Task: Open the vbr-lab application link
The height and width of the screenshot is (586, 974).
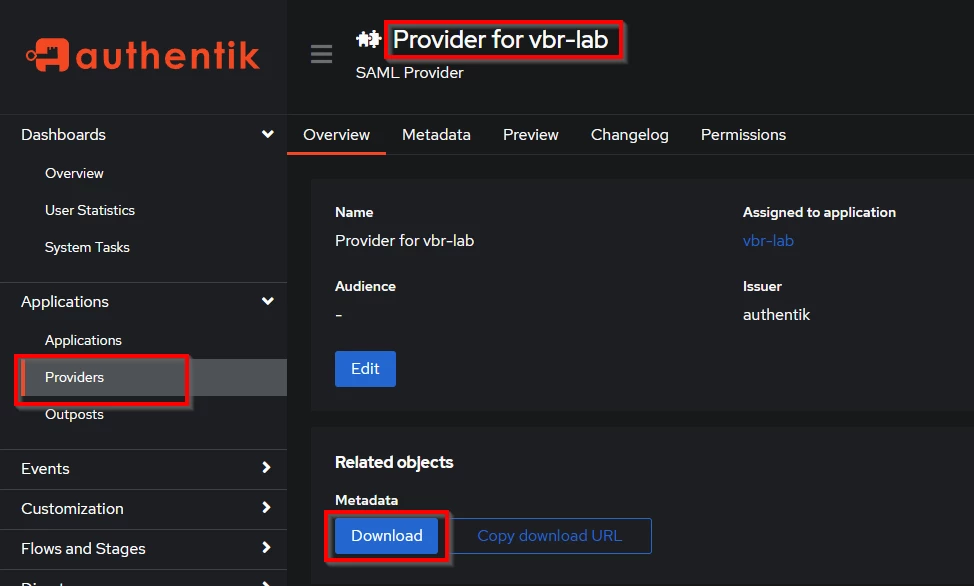Action: (768, 240)
